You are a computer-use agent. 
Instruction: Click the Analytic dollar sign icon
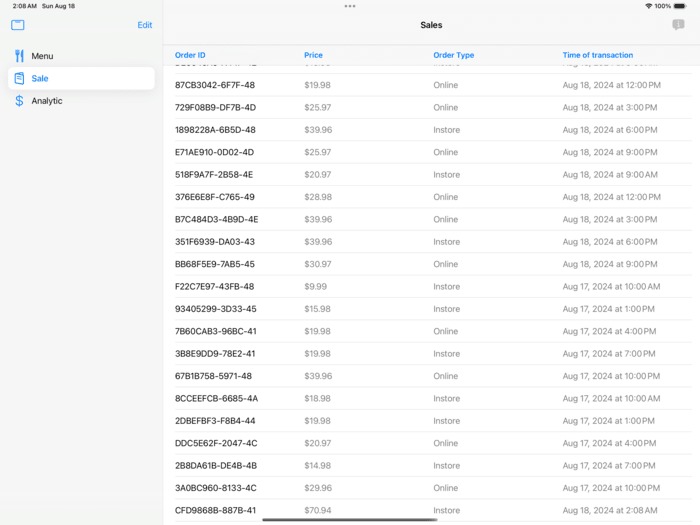coord(19,101)
